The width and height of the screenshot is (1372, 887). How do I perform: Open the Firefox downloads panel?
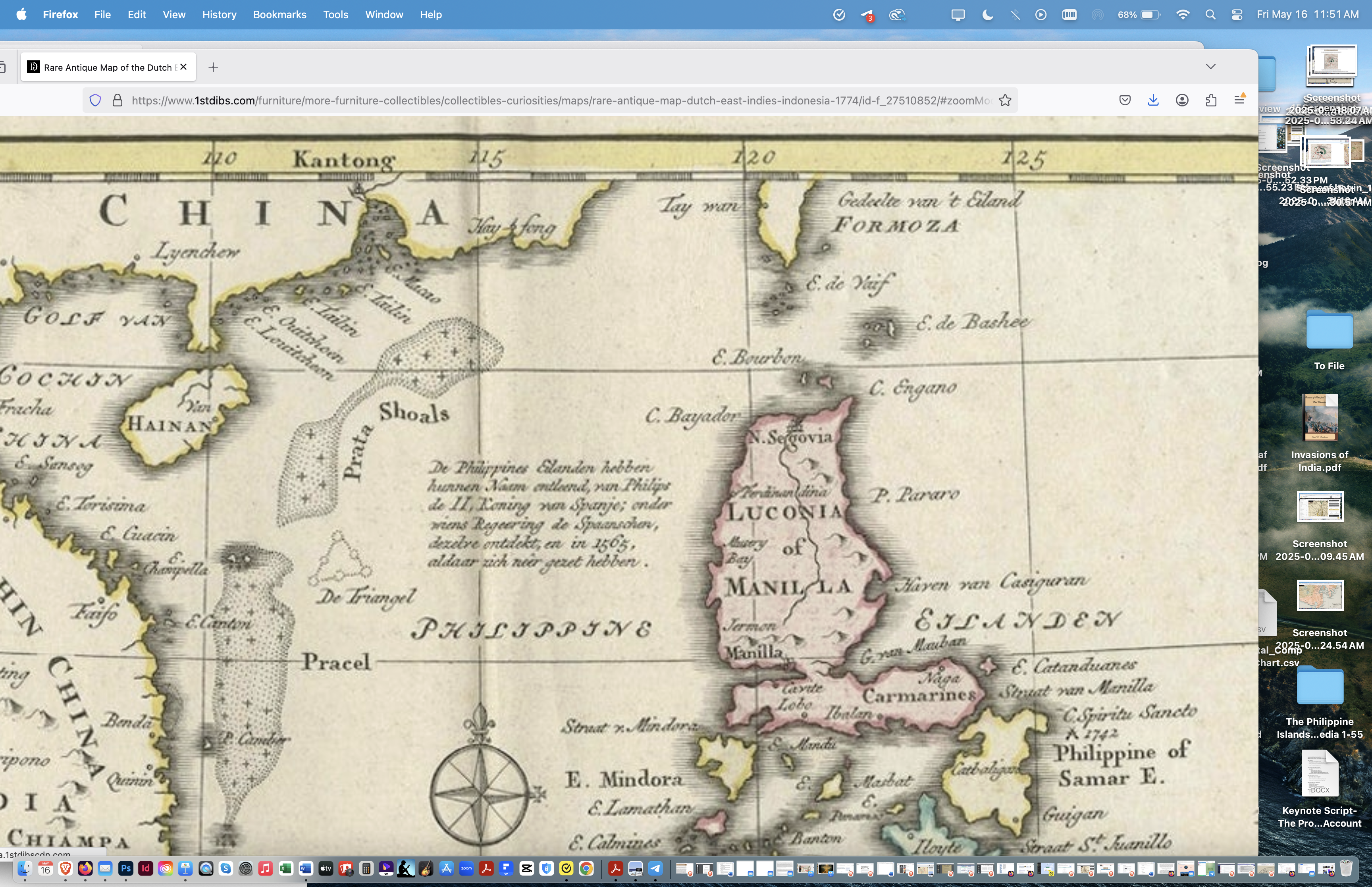1153,100
